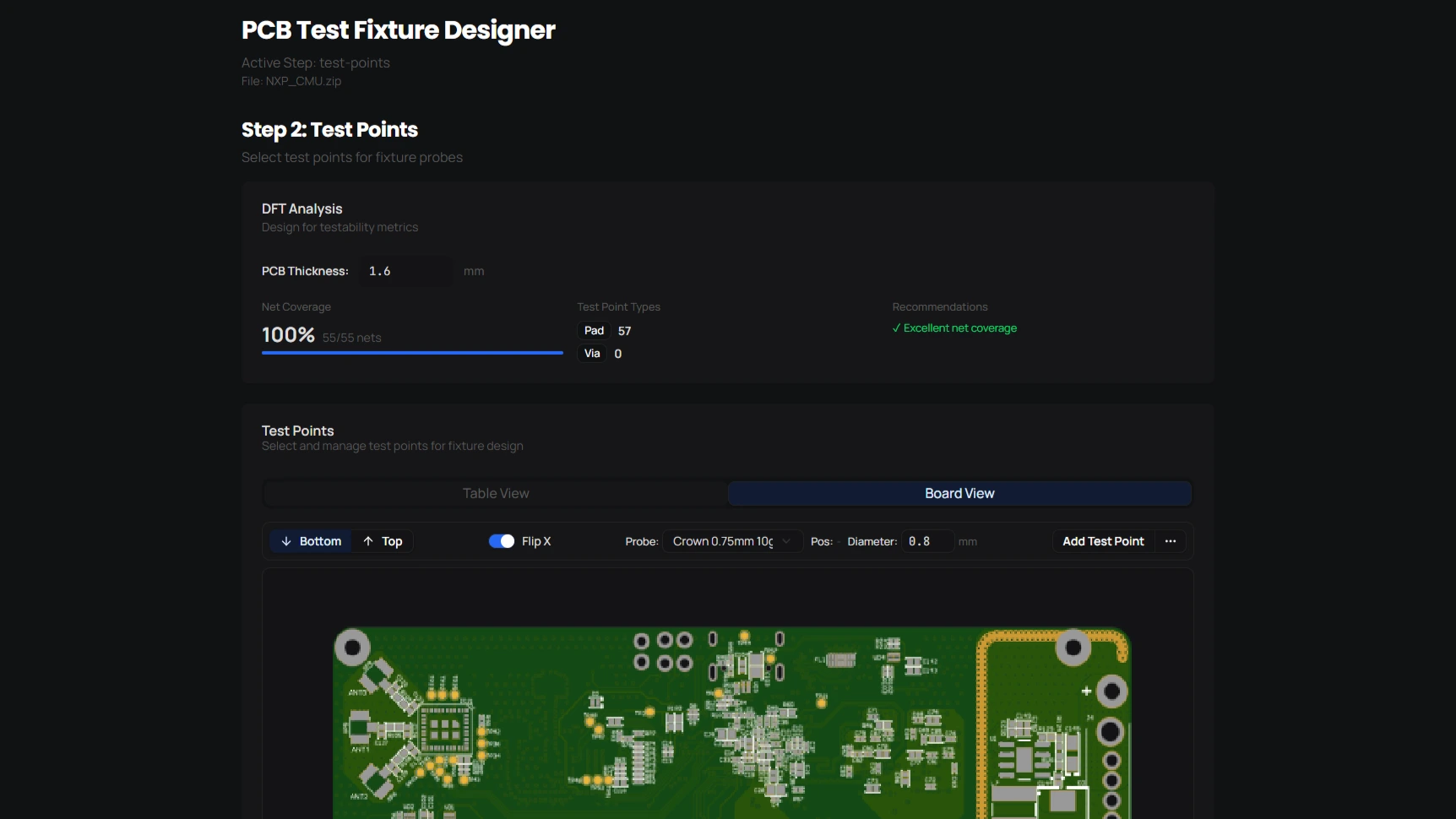
Task: Select the Board View tab
Action: coord(959,493)
